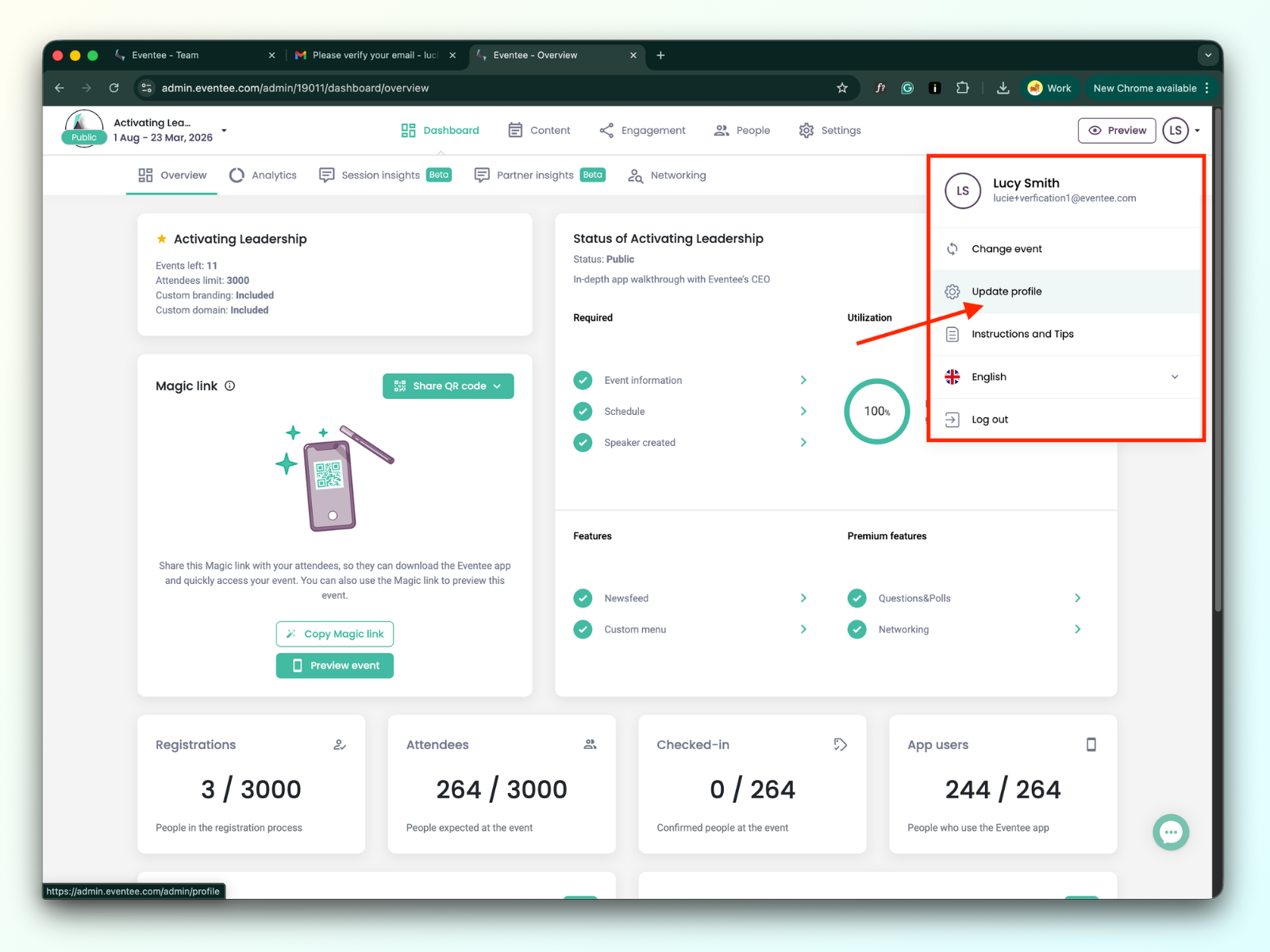Click the Preview button with eye icon
The width and height of the screenshot is (1270, 952).
1117,130
